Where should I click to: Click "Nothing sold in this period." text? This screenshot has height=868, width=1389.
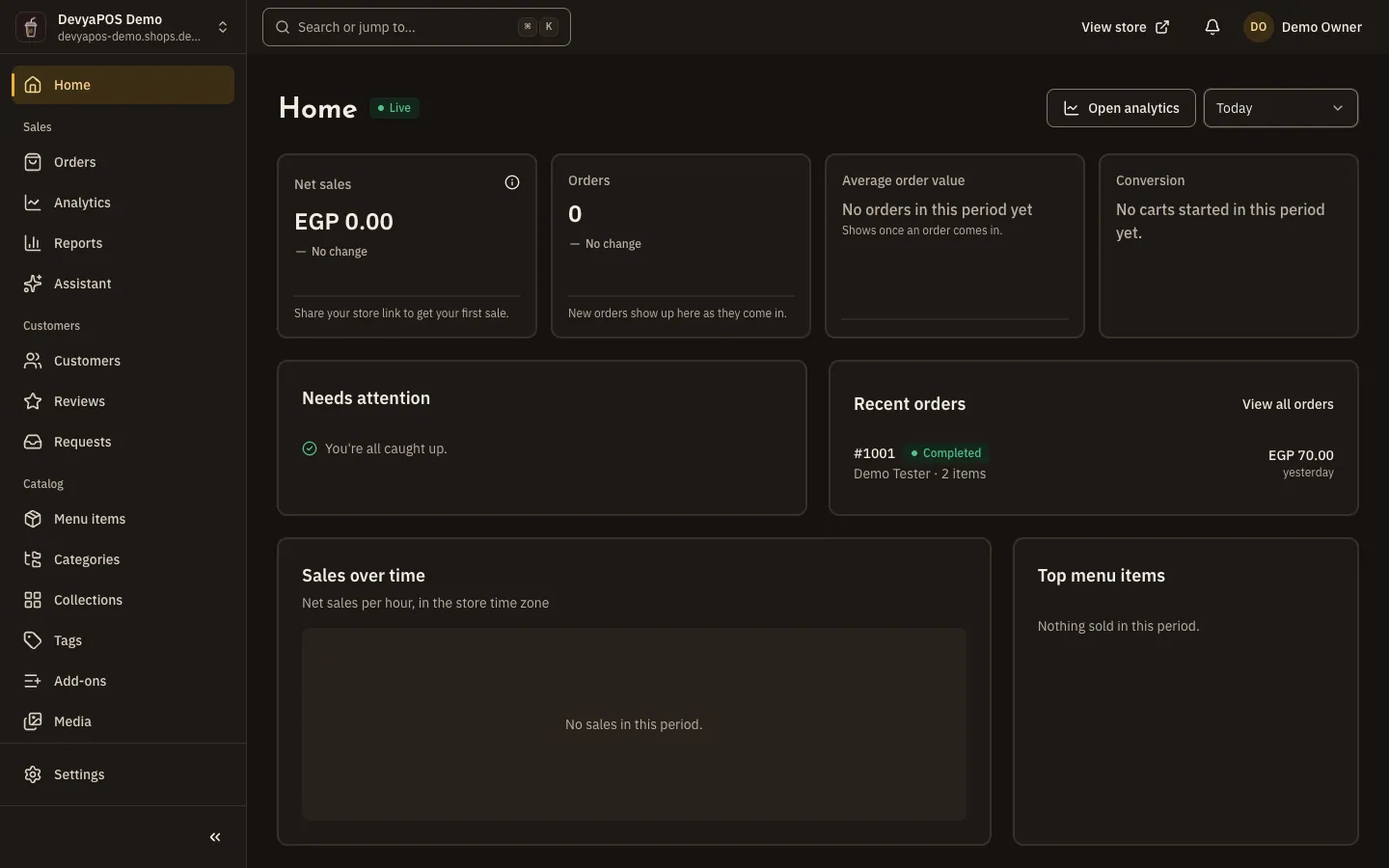click(x=1118, y=626)
